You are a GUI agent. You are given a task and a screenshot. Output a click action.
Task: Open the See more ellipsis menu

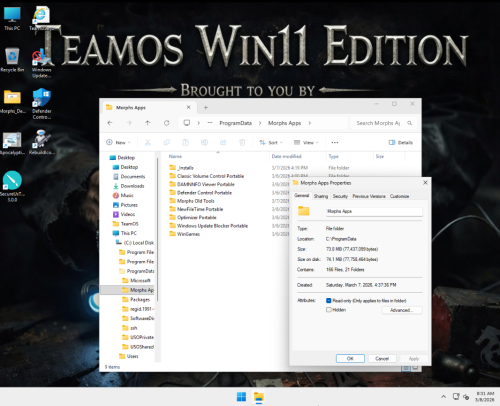[335, 143]
